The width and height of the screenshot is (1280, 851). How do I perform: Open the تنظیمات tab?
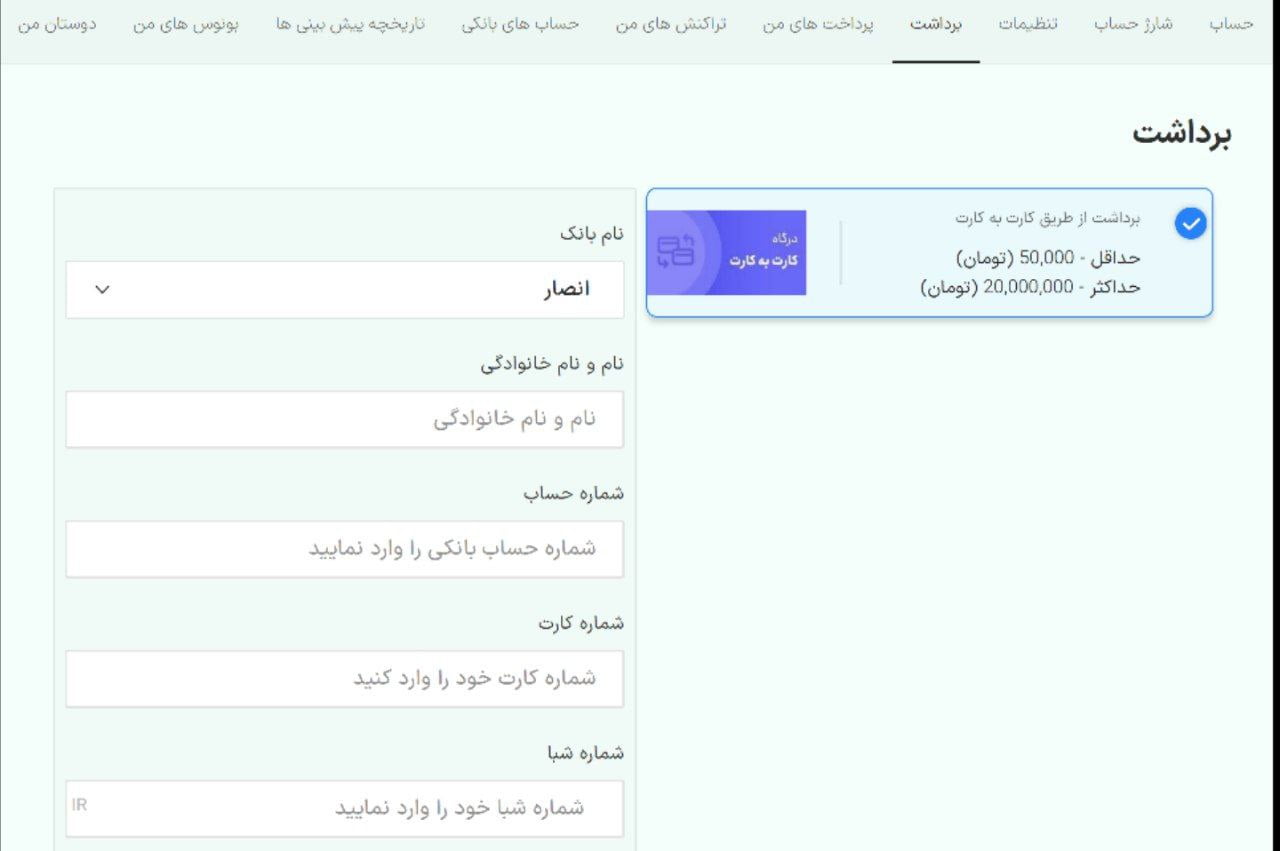click(1028, 24)
